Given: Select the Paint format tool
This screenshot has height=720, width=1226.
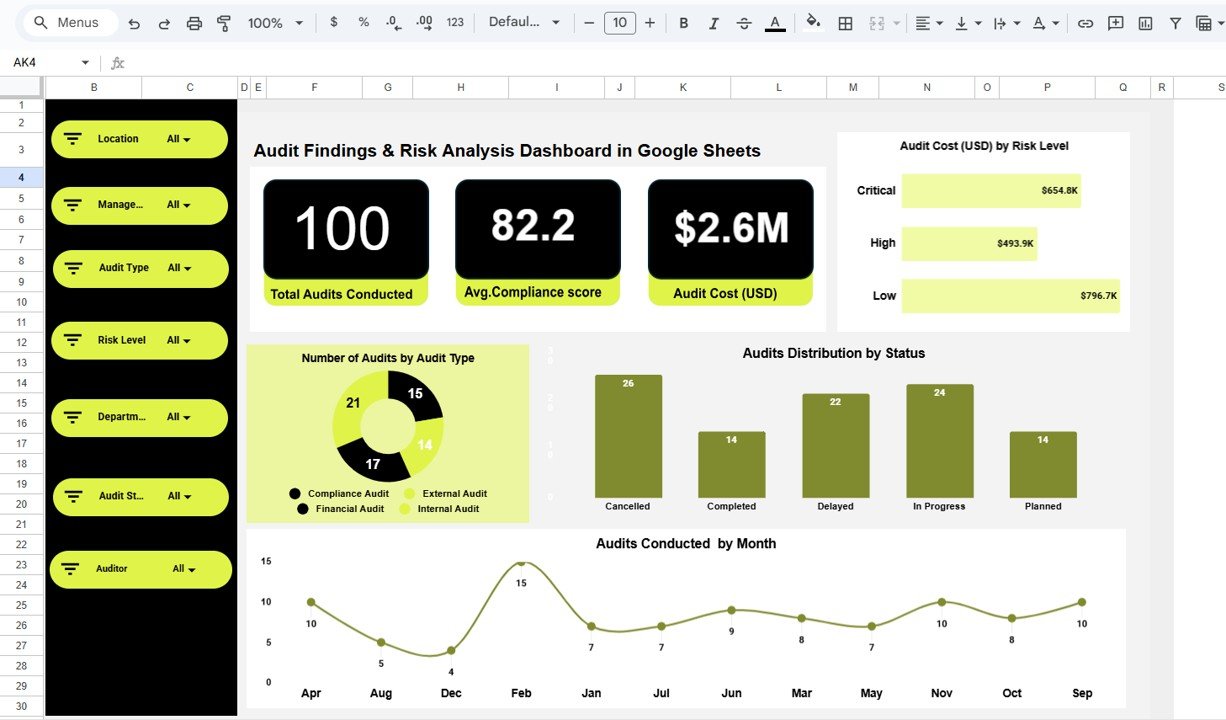Looking at the screenshot, I should tap(223, 22).
